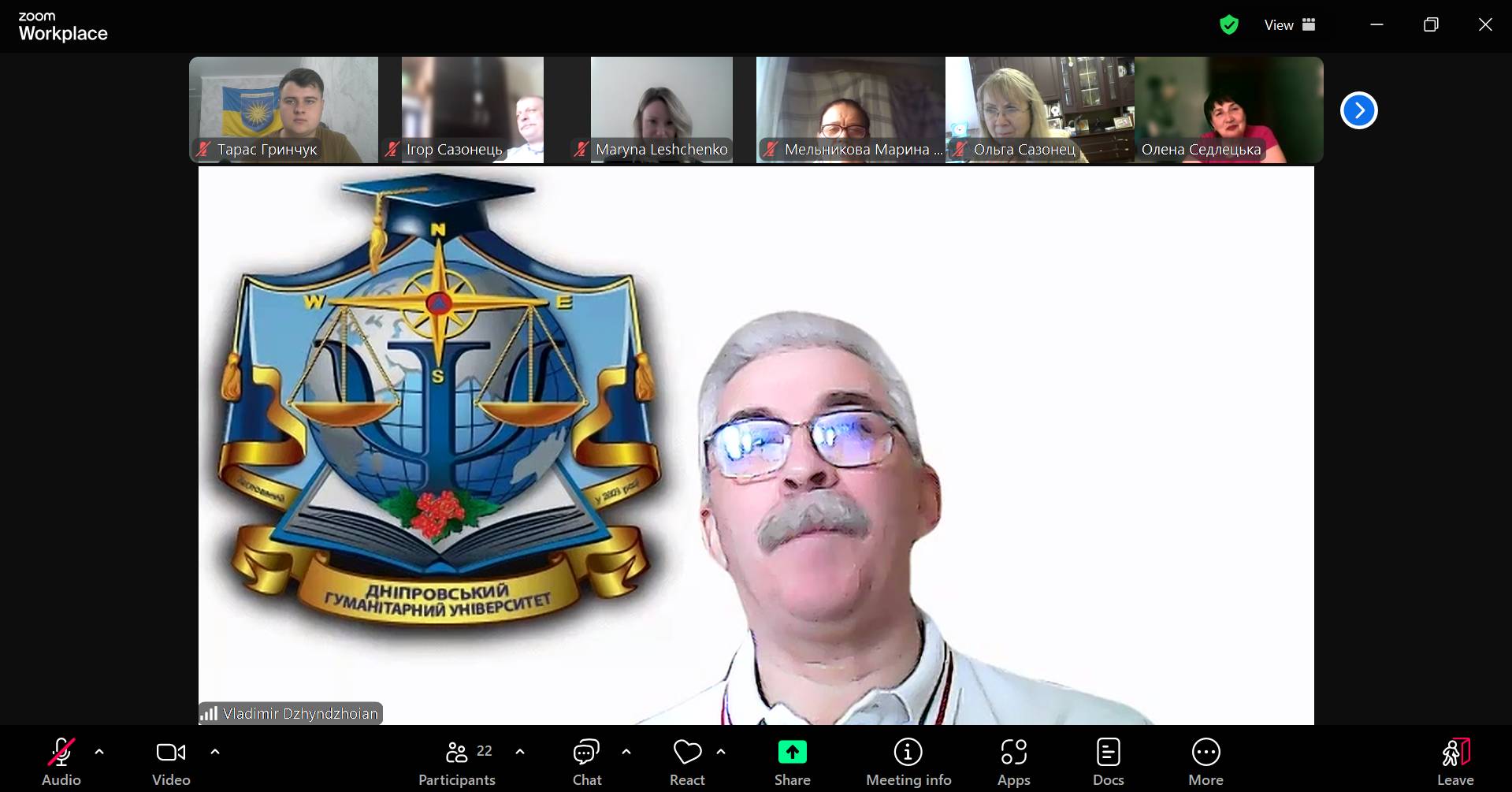Expand video options arrow next to Video
The height and width of the screenshot is (792, 1512).
pyautogui.click(x=215, y=752)
